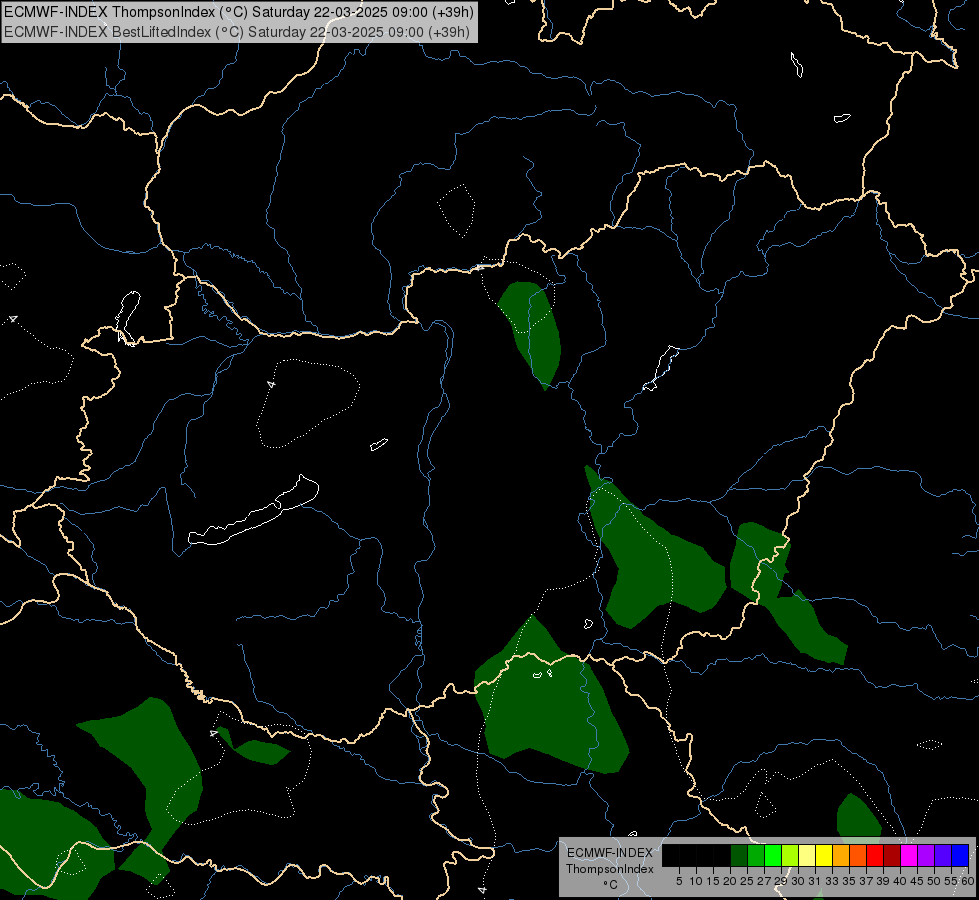This screenshot has width=979, height=900.
Task: Click the °C unit label in legend
Action: click(610, 885)
